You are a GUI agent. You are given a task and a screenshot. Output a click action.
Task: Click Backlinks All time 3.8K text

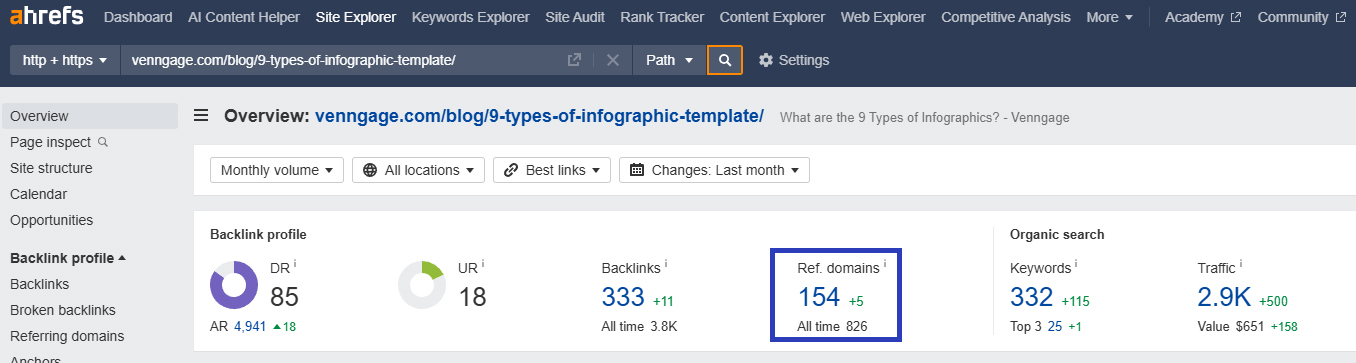click(639, 326)
